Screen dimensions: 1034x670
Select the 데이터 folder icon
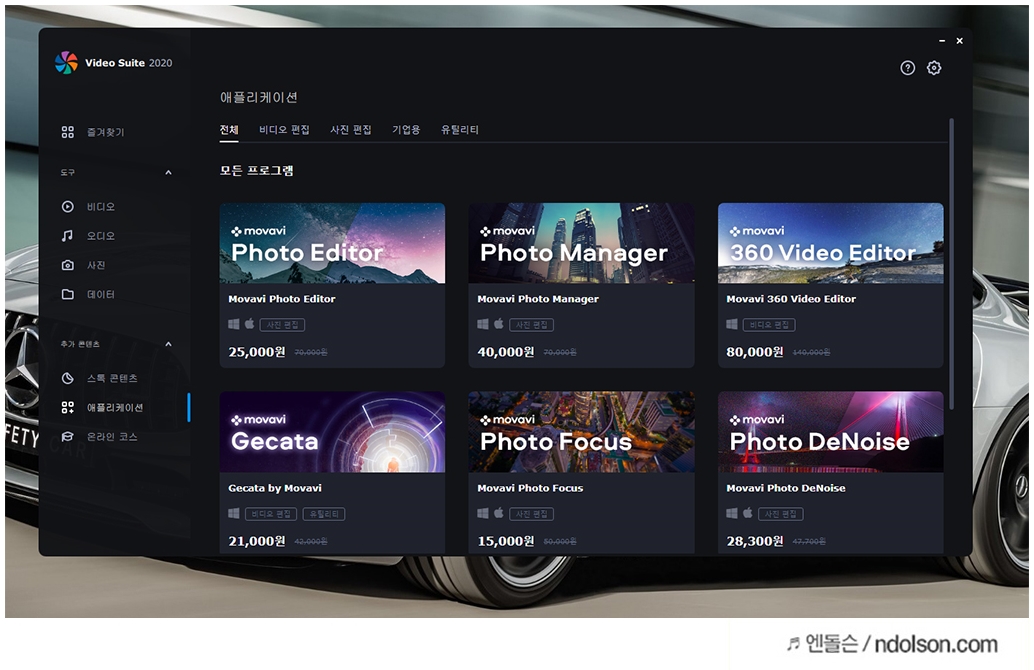(67, 294)
